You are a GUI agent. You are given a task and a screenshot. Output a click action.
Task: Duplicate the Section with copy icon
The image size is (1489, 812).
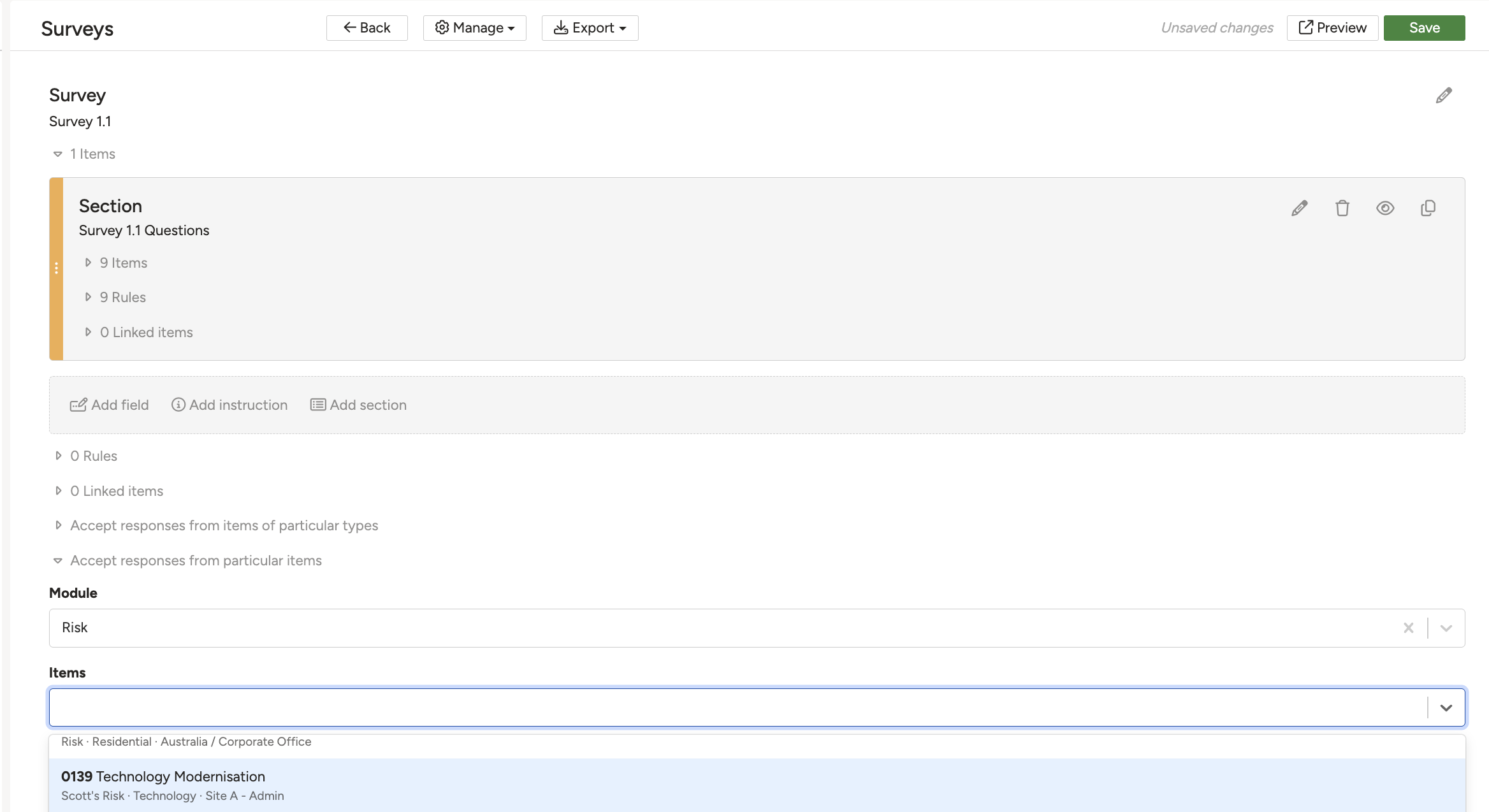coord(1428,208)
